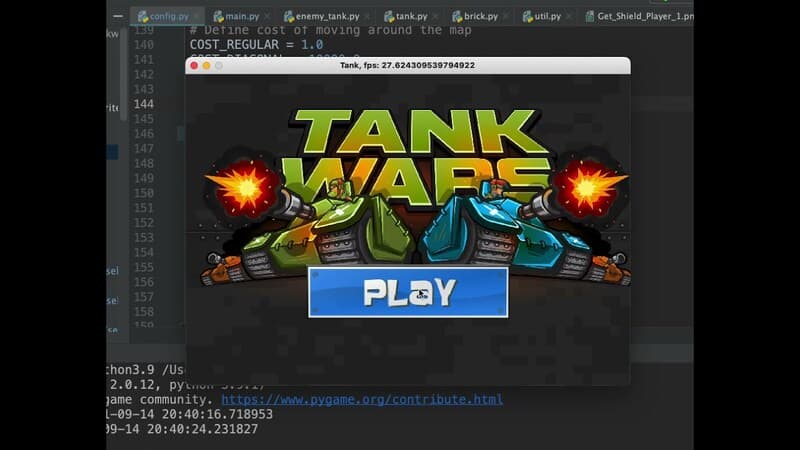
Task: Click the left panel vertical scrollbar
Action: [x=123, y=74]
